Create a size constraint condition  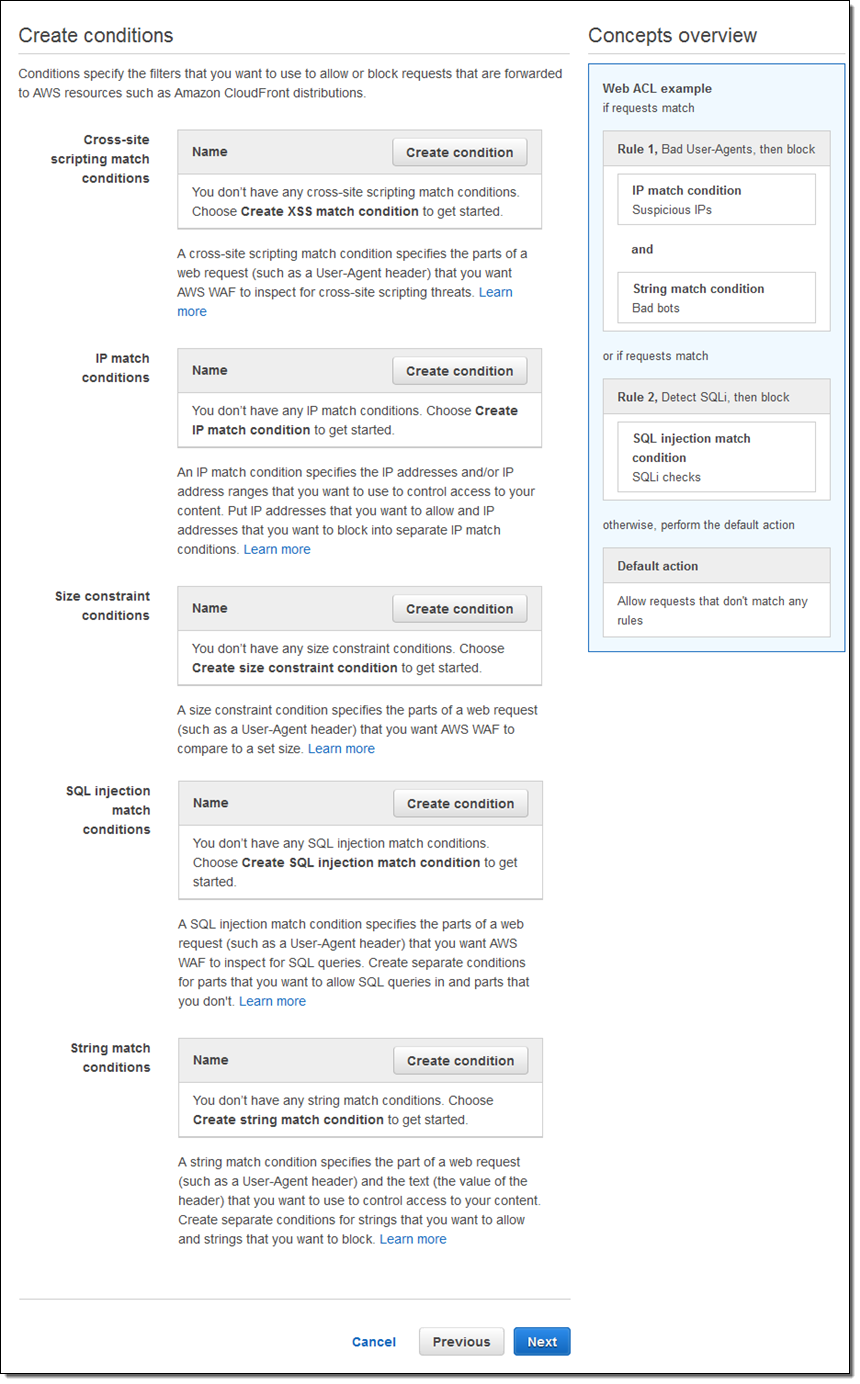click(459, 609)
